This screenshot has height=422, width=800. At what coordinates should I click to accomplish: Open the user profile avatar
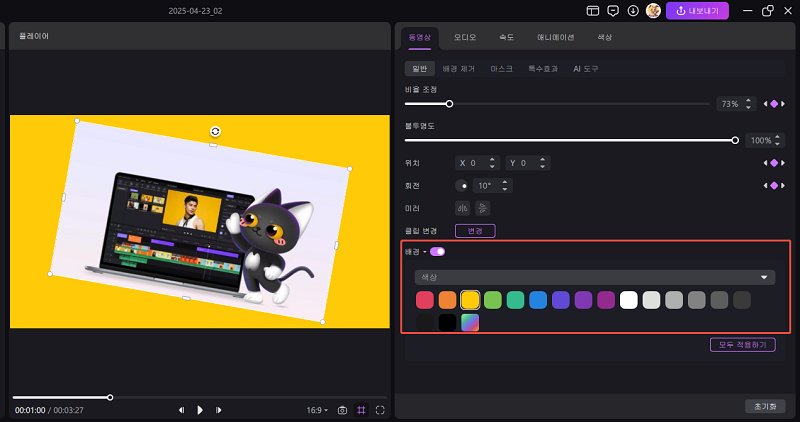click(x=653, y=11)
